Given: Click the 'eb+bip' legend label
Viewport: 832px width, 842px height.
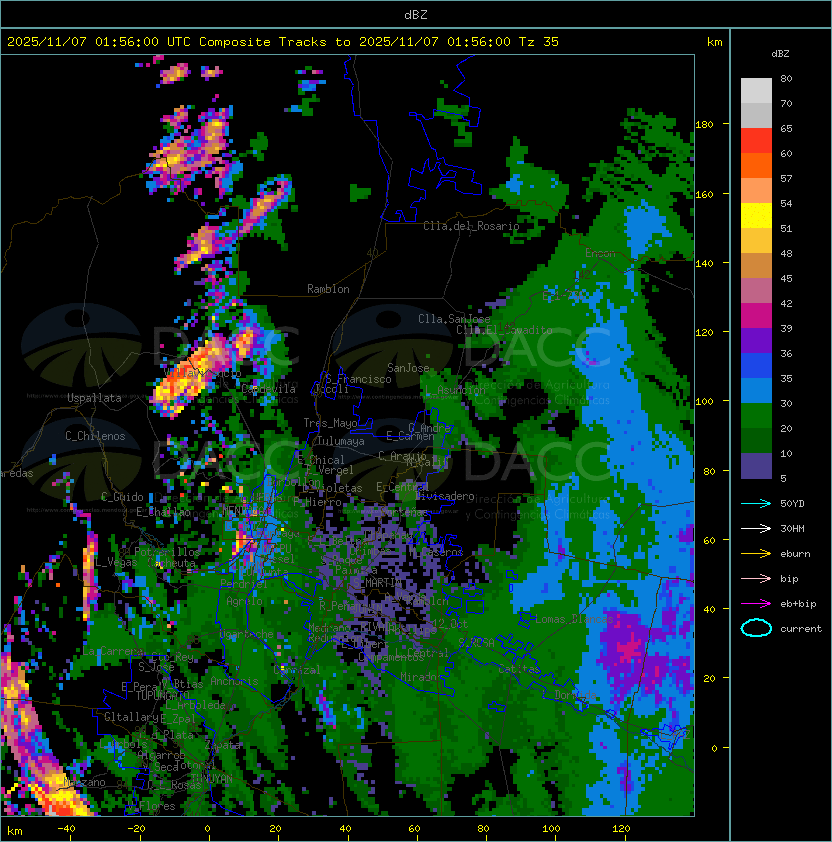Looking at the screenshot, I should point(798,604).
